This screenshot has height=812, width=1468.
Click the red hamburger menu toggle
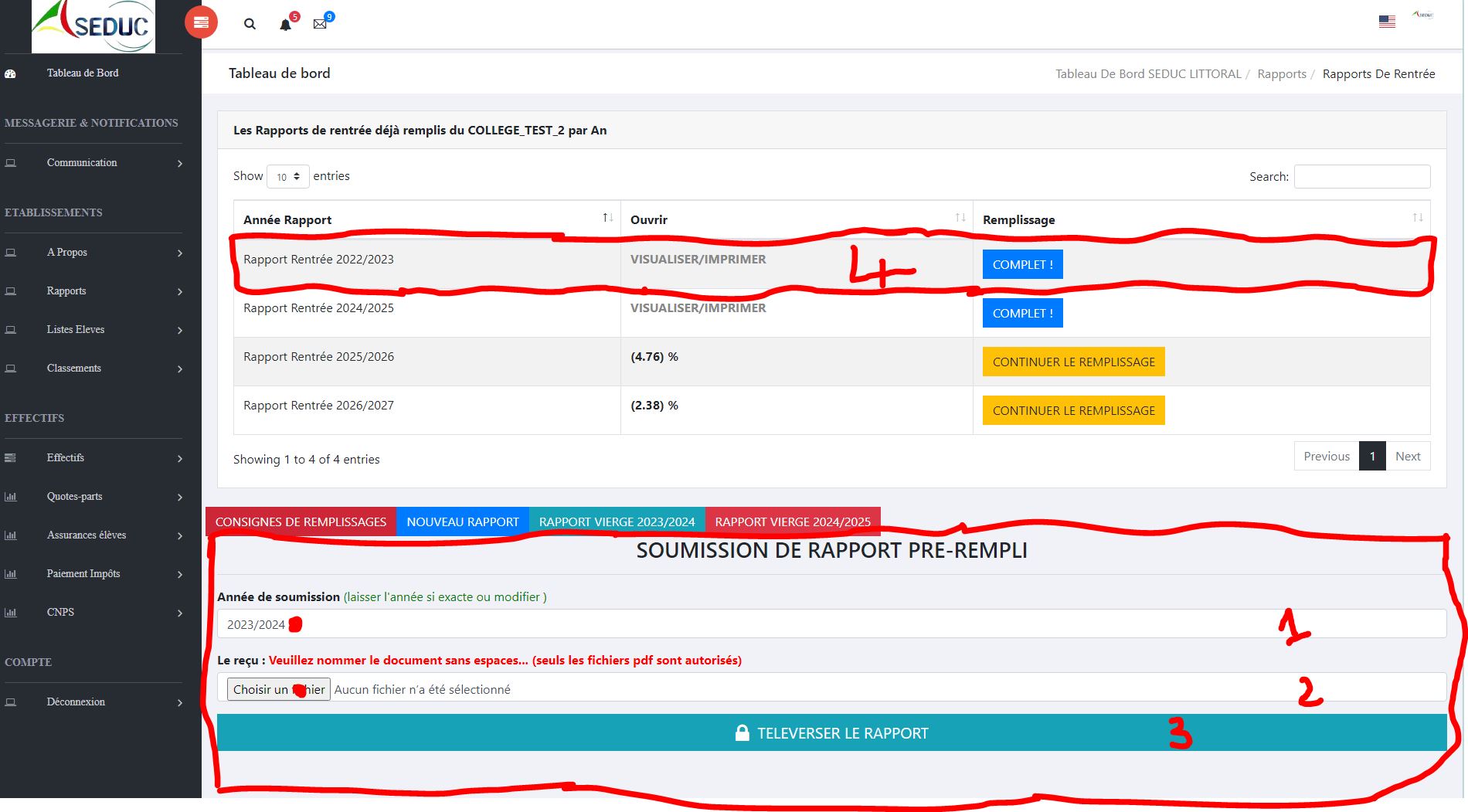coord(201,22)
